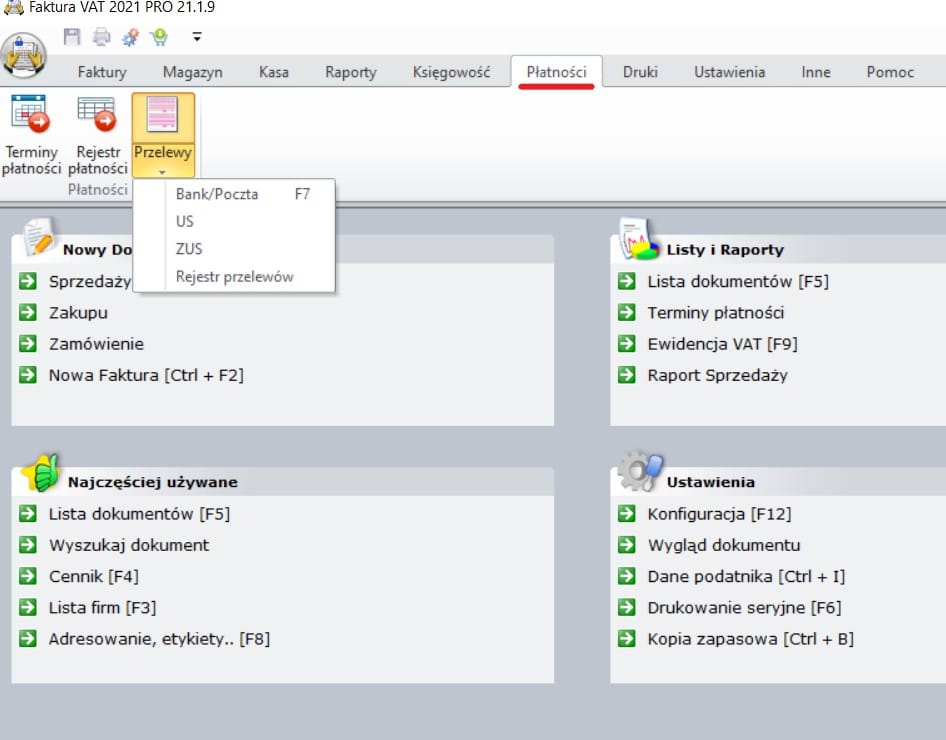Click the round application menu button

point(24,55)
